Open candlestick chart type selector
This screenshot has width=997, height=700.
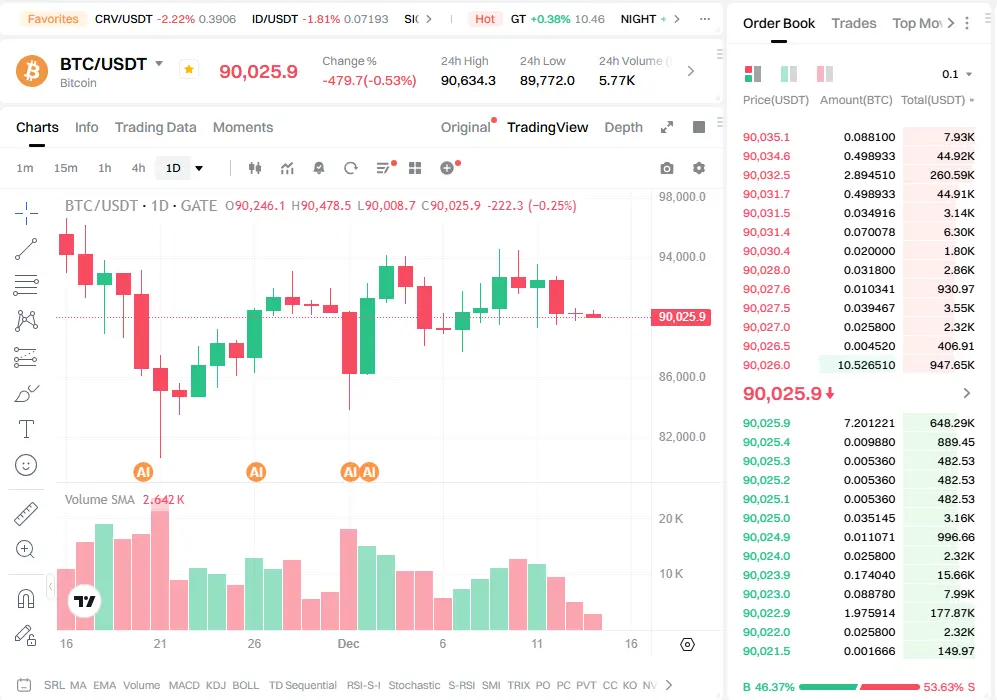pyautogui.click(x=255, y=168)
